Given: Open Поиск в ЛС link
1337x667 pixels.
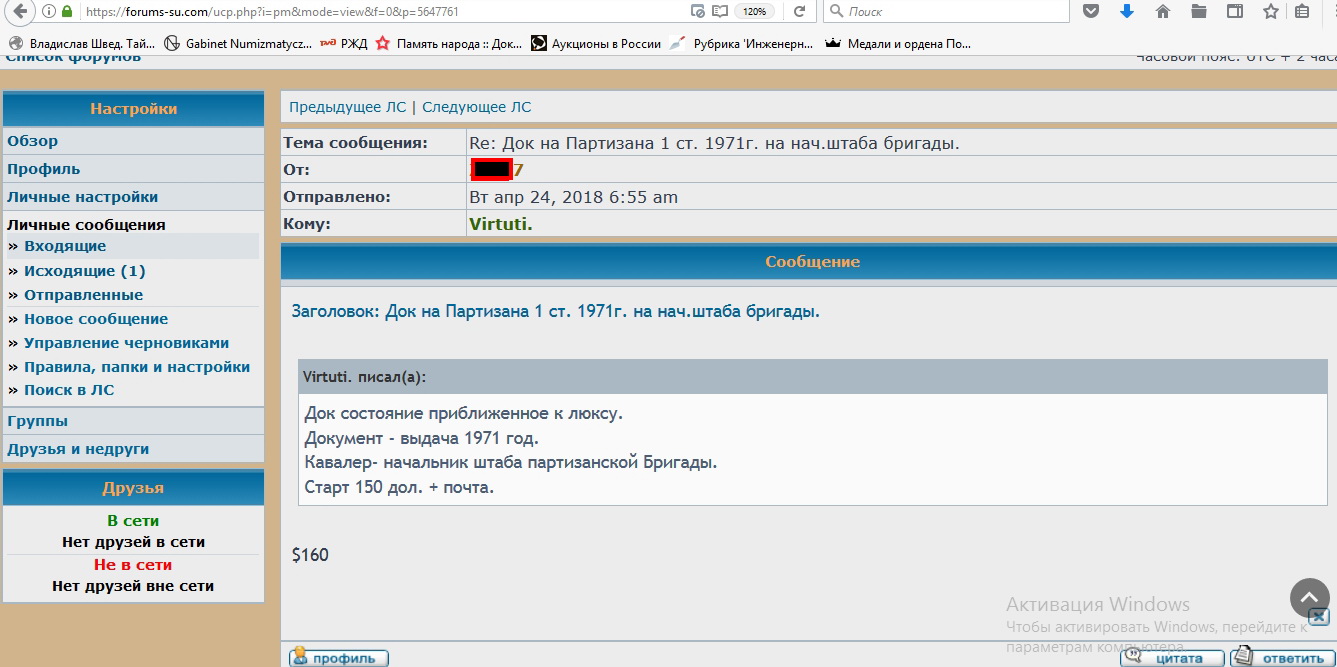Looking at the screenshot, I should coord(69,390).
